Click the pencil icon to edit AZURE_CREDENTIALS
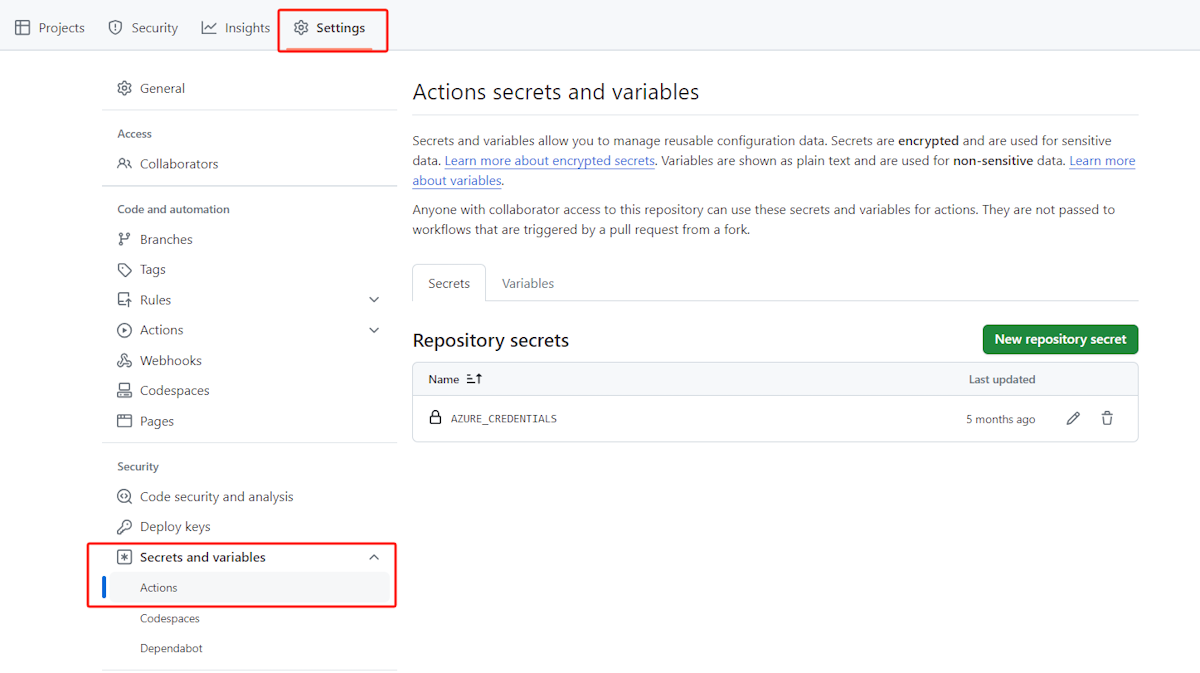 pyautogui.click(x=1073, y=418)
